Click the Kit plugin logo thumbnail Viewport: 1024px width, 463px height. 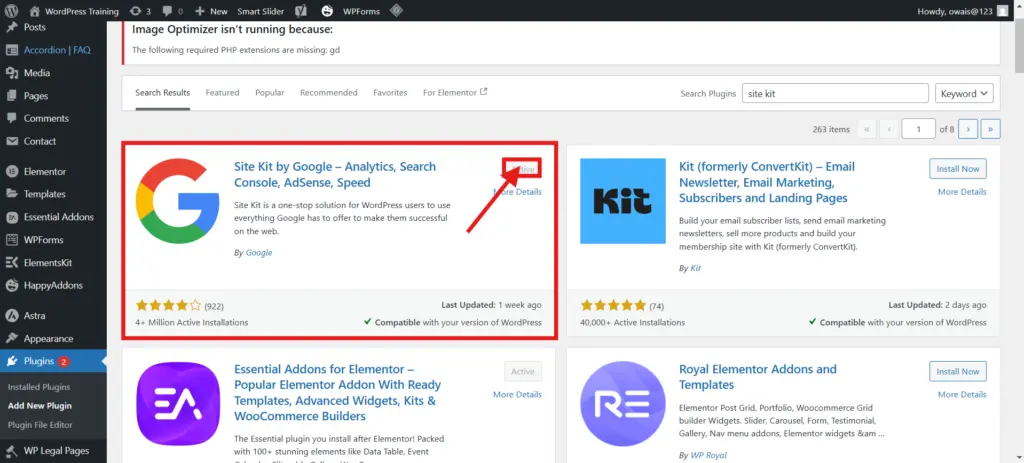click(623, 201)
